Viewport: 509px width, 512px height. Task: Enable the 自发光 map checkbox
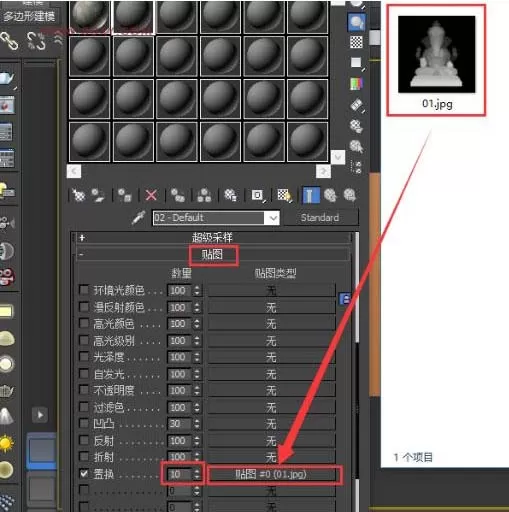point(84,373)
